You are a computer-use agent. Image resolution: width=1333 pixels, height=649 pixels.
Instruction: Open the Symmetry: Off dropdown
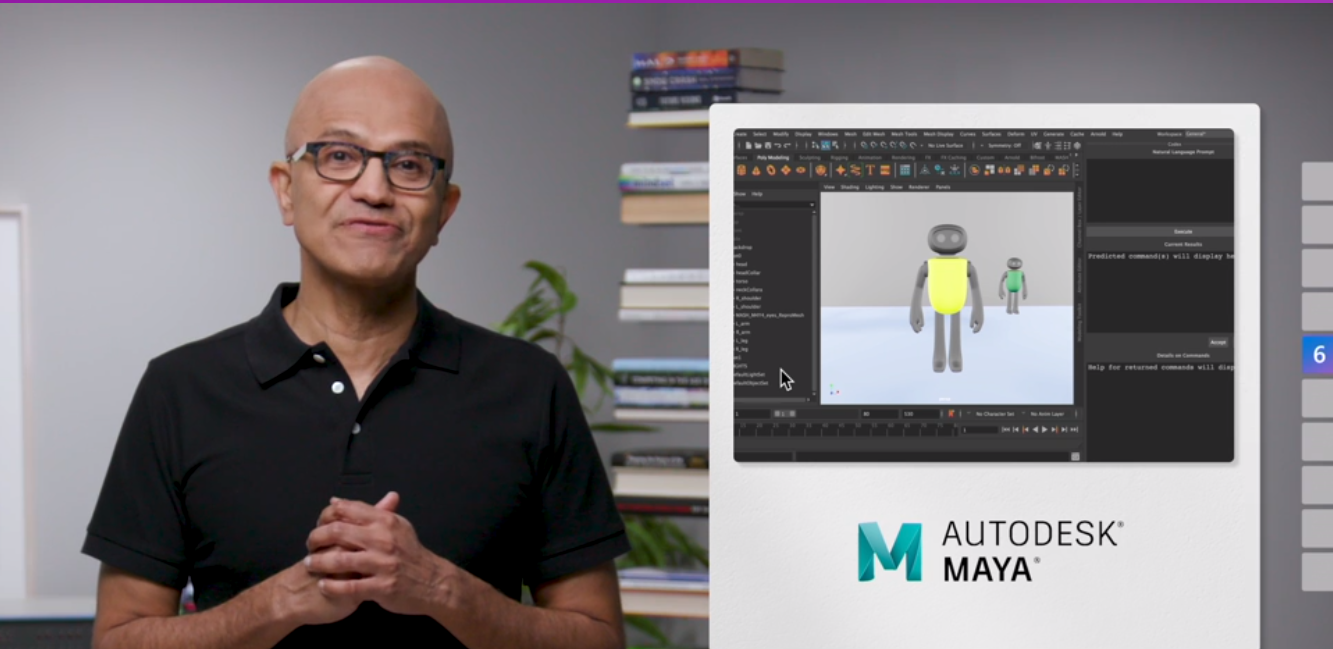pos(1005,146)
